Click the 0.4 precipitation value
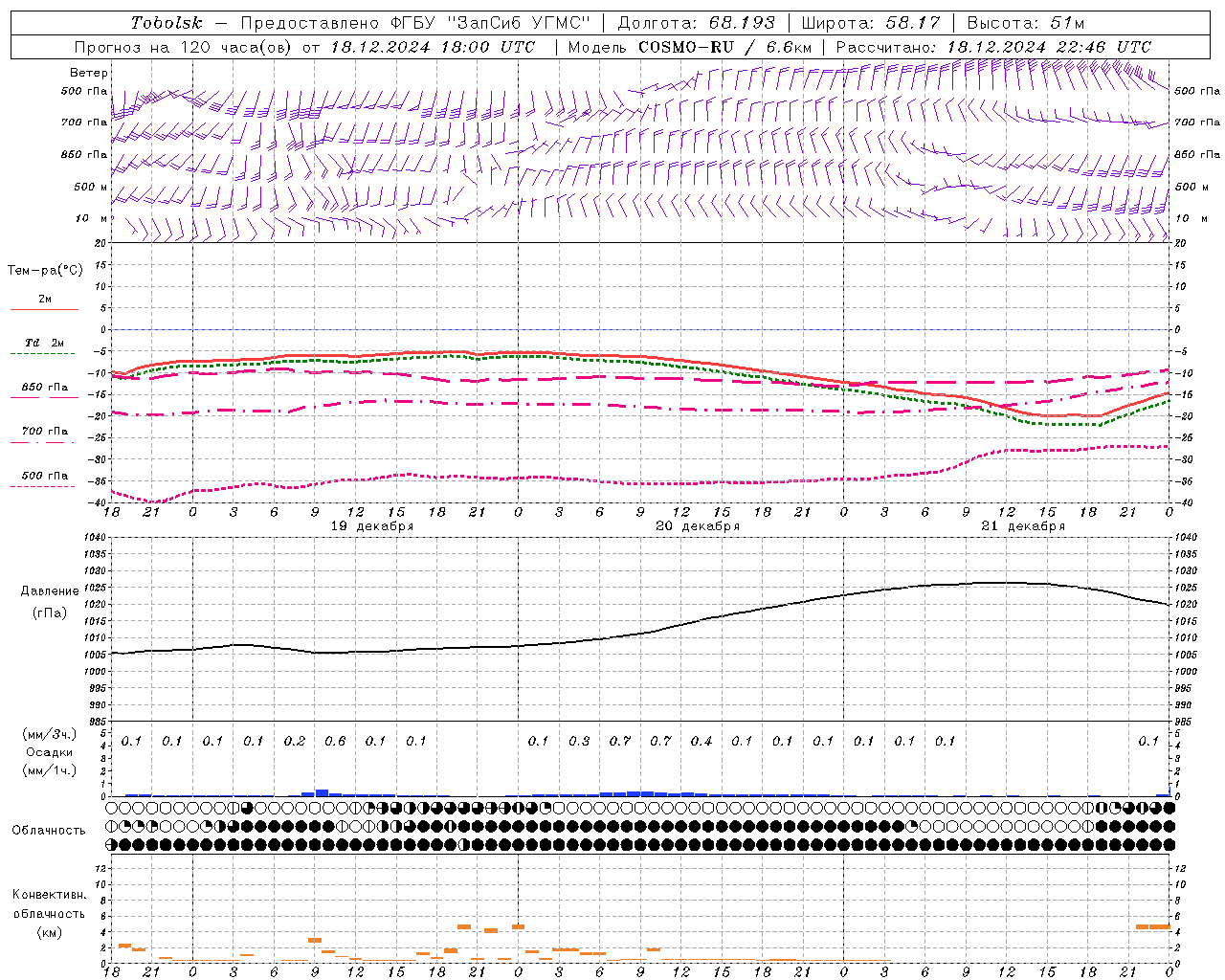This screenshot has width=1225, height=980. [x=702, y=741]
